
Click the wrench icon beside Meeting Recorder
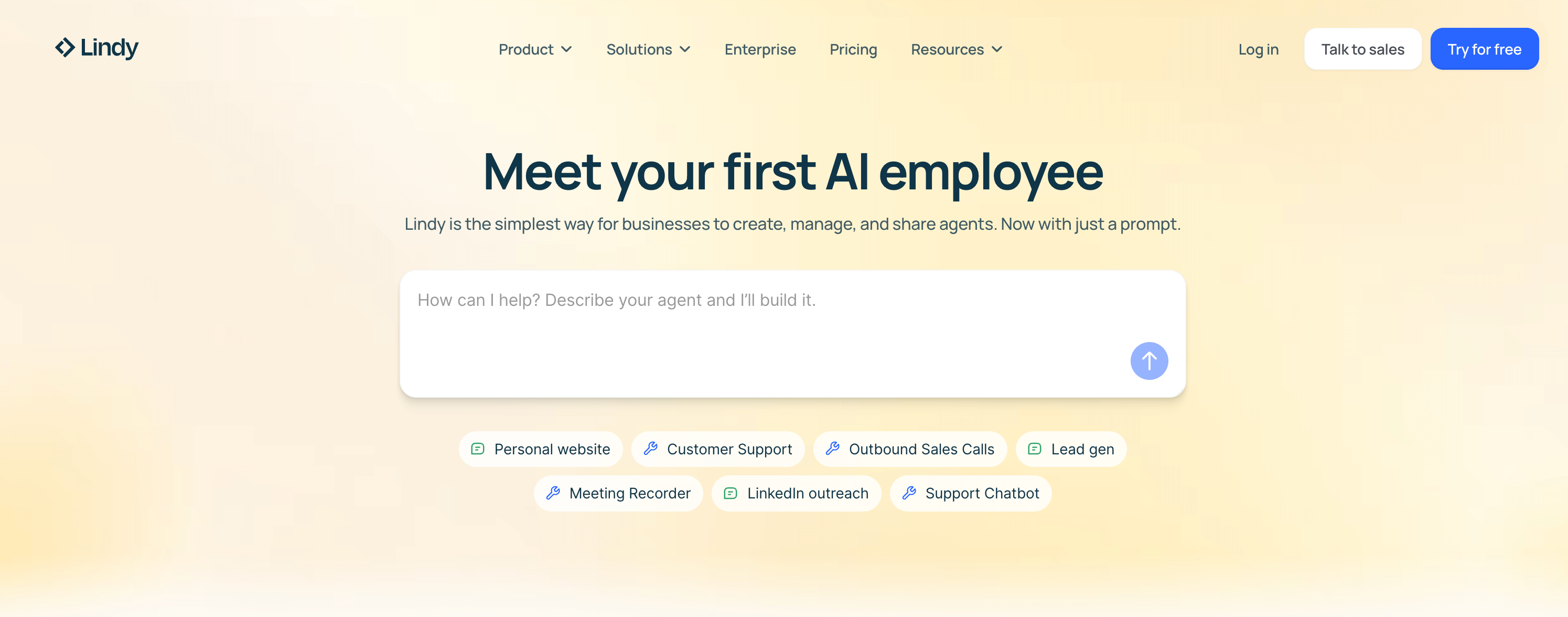tap(553, 493)
